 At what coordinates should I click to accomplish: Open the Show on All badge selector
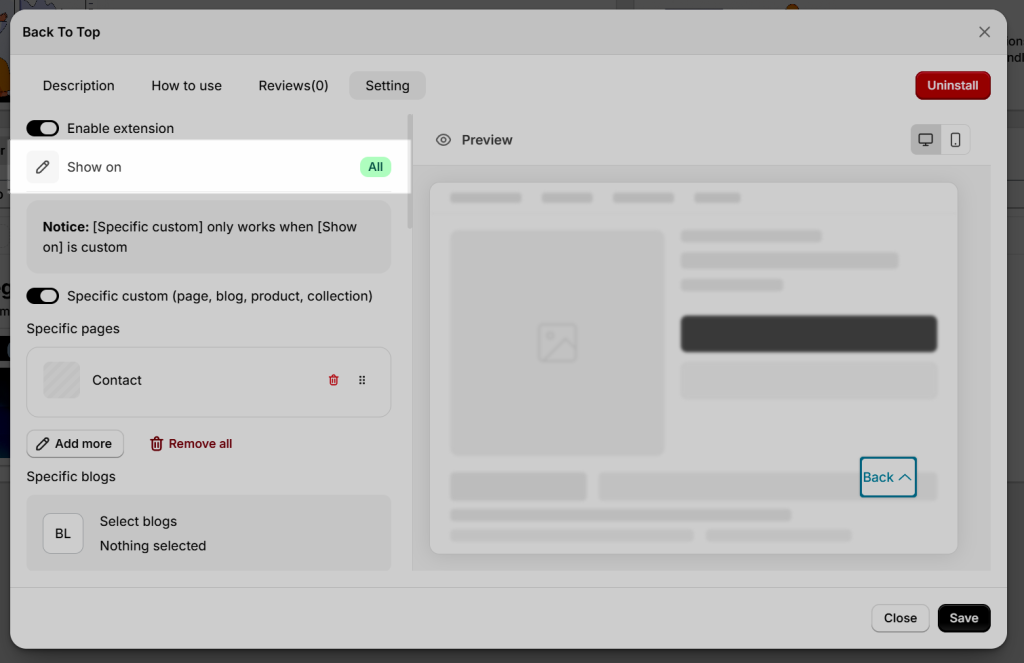(x=376, y=167)
